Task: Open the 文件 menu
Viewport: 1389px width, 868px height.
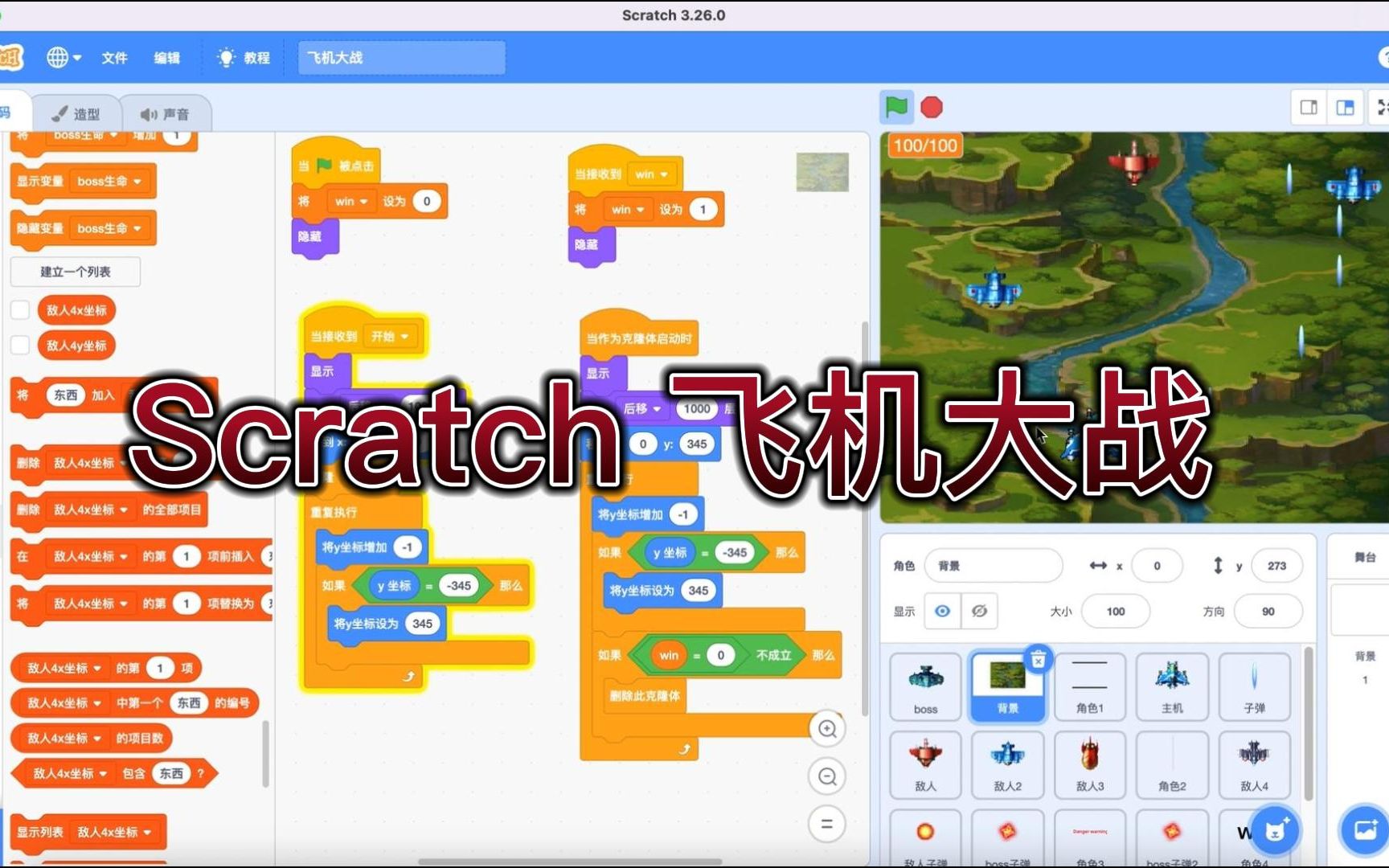Action: [114, 57]
